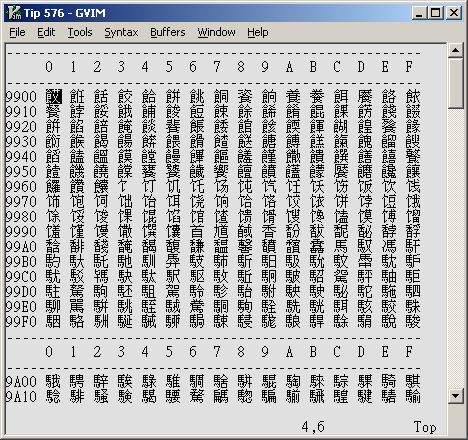This screenshot has width=468, height=440.
Task: Click cursor position indicator 4,6 in status line
Action: pyautogui.click(x=313, y=427)
